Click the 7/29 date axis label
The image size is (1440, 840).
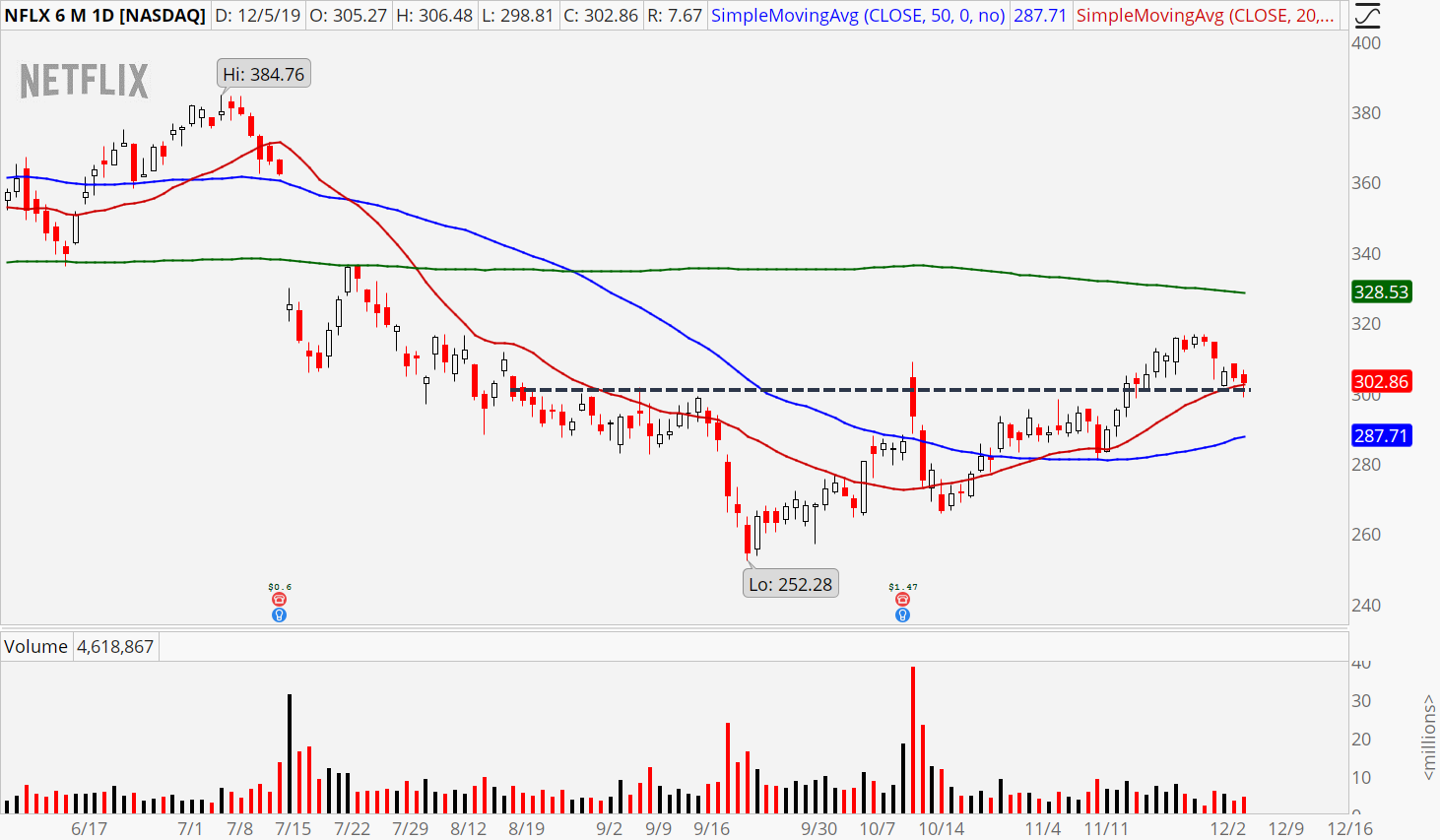pos(410,828)
